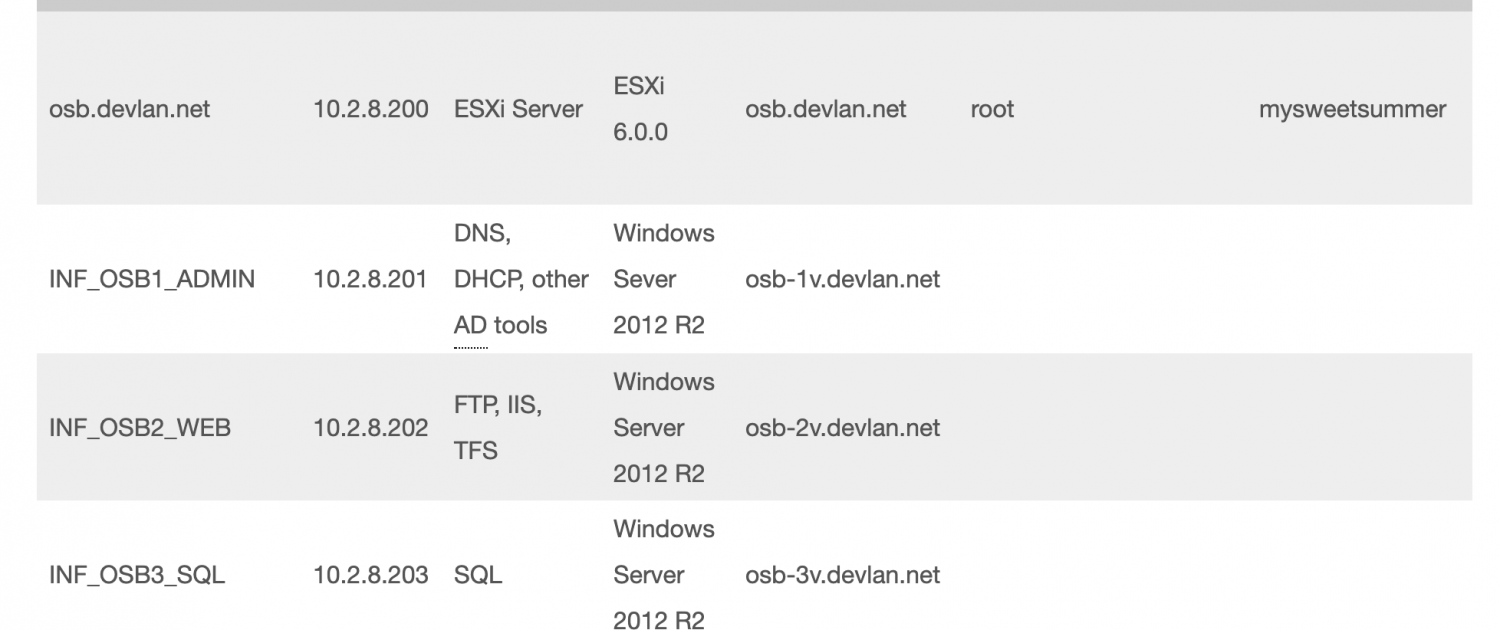Select the IP address 10.2.8.202
This screenshot has height=630, width=1500.
coord(371,428)
